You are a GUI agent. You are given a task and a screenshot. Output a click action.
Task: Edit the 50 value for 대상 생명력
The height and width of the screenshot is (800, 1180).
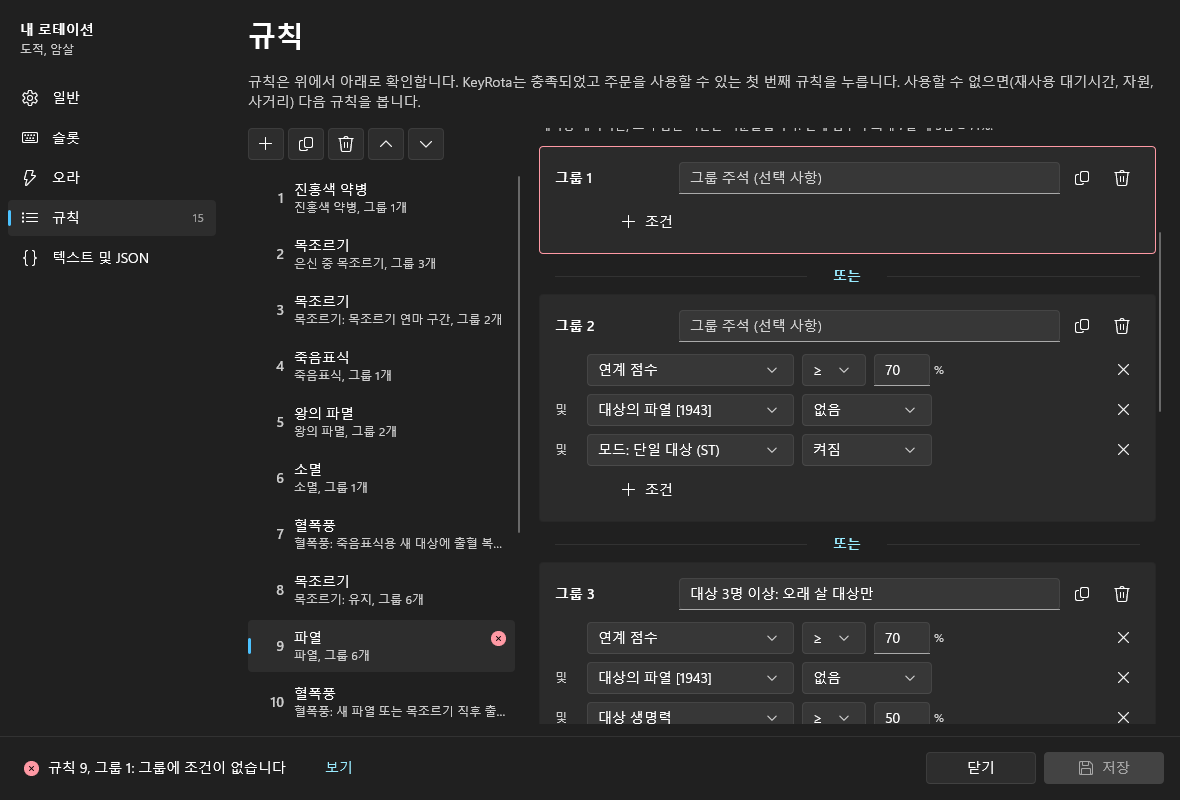tap(902, 715)
